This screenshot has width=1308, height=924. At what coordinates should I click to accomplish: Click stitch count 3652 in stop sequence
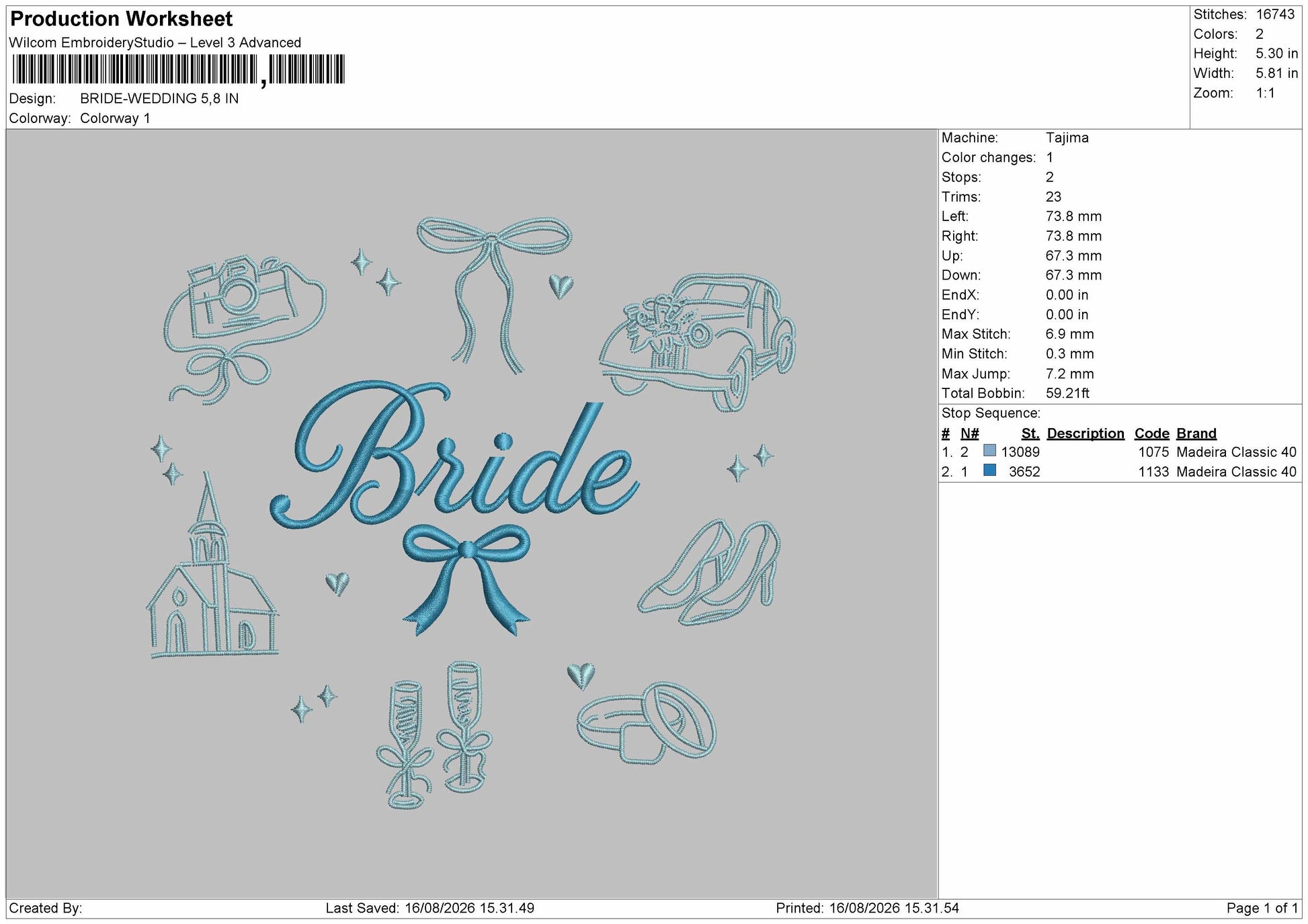pyautogui.click(x=1024, y=472)
